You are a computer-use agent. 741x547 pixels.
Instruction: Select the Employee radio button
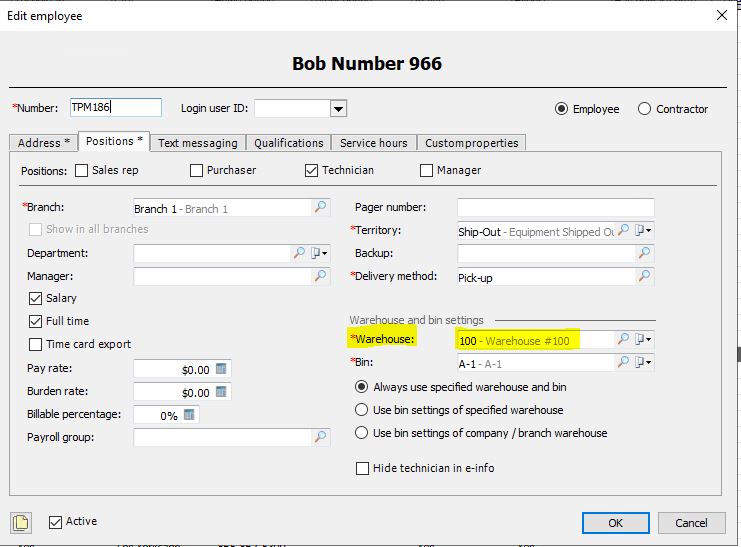pyautogui.click(x=561, y=109)
